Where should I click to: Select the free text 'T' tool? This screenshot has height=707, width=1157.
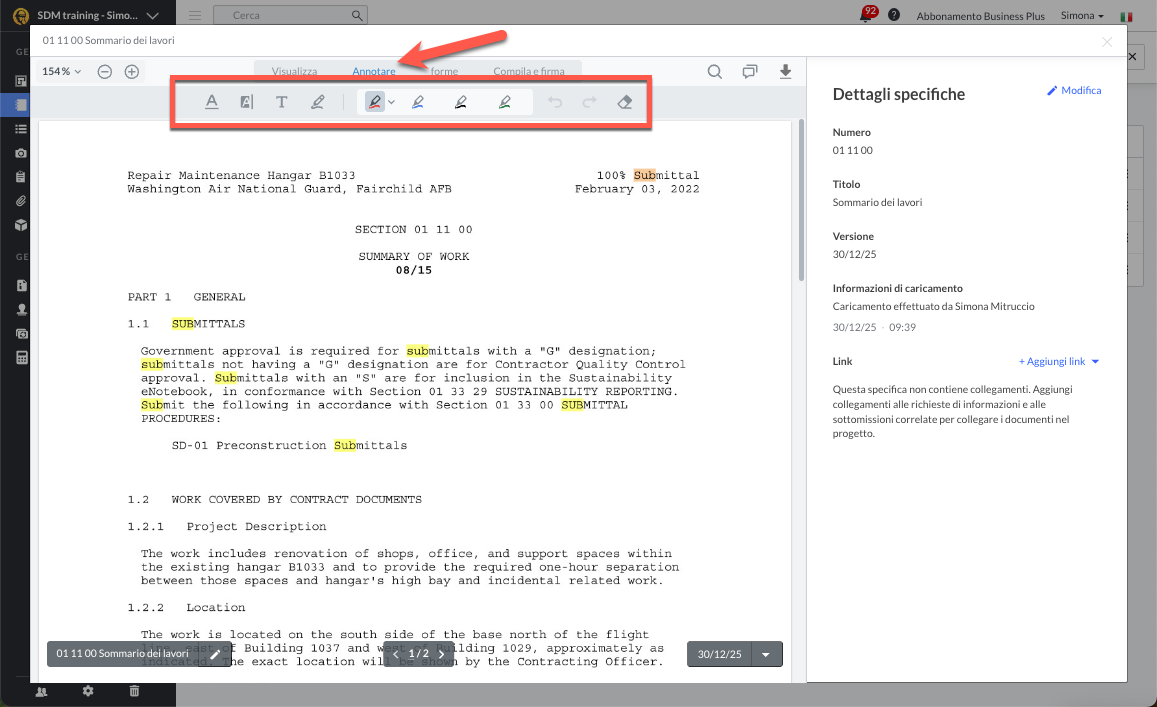pos(281,102)
